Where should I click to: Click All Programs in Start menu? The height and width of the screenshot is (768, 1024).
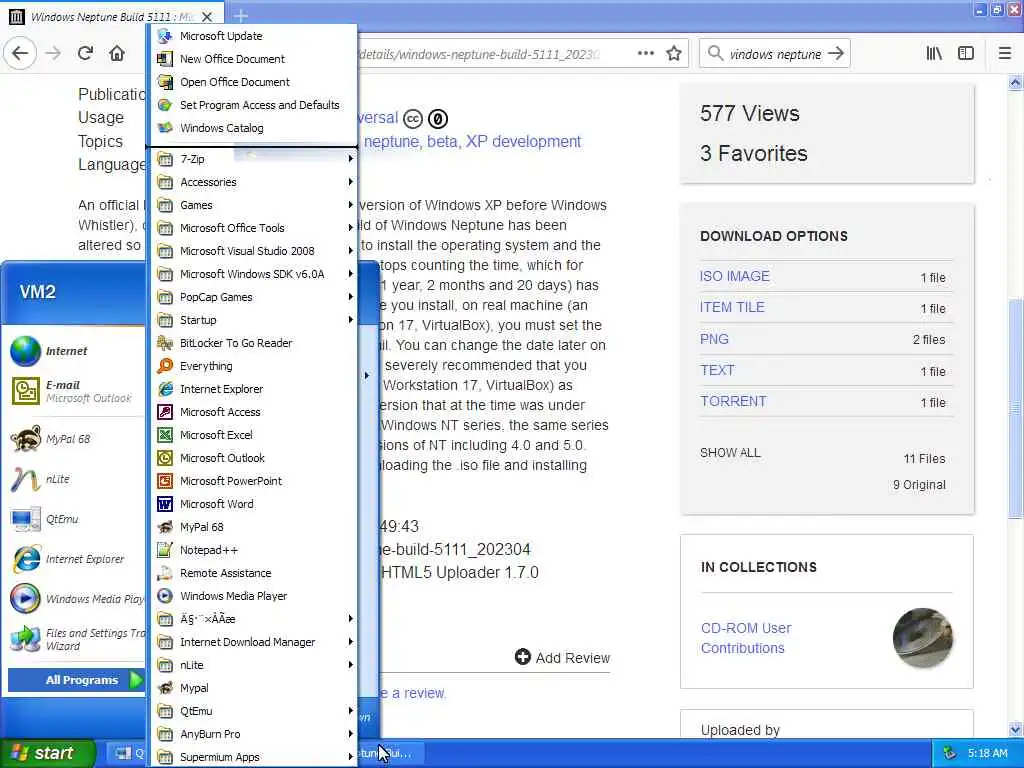point(76,680)
